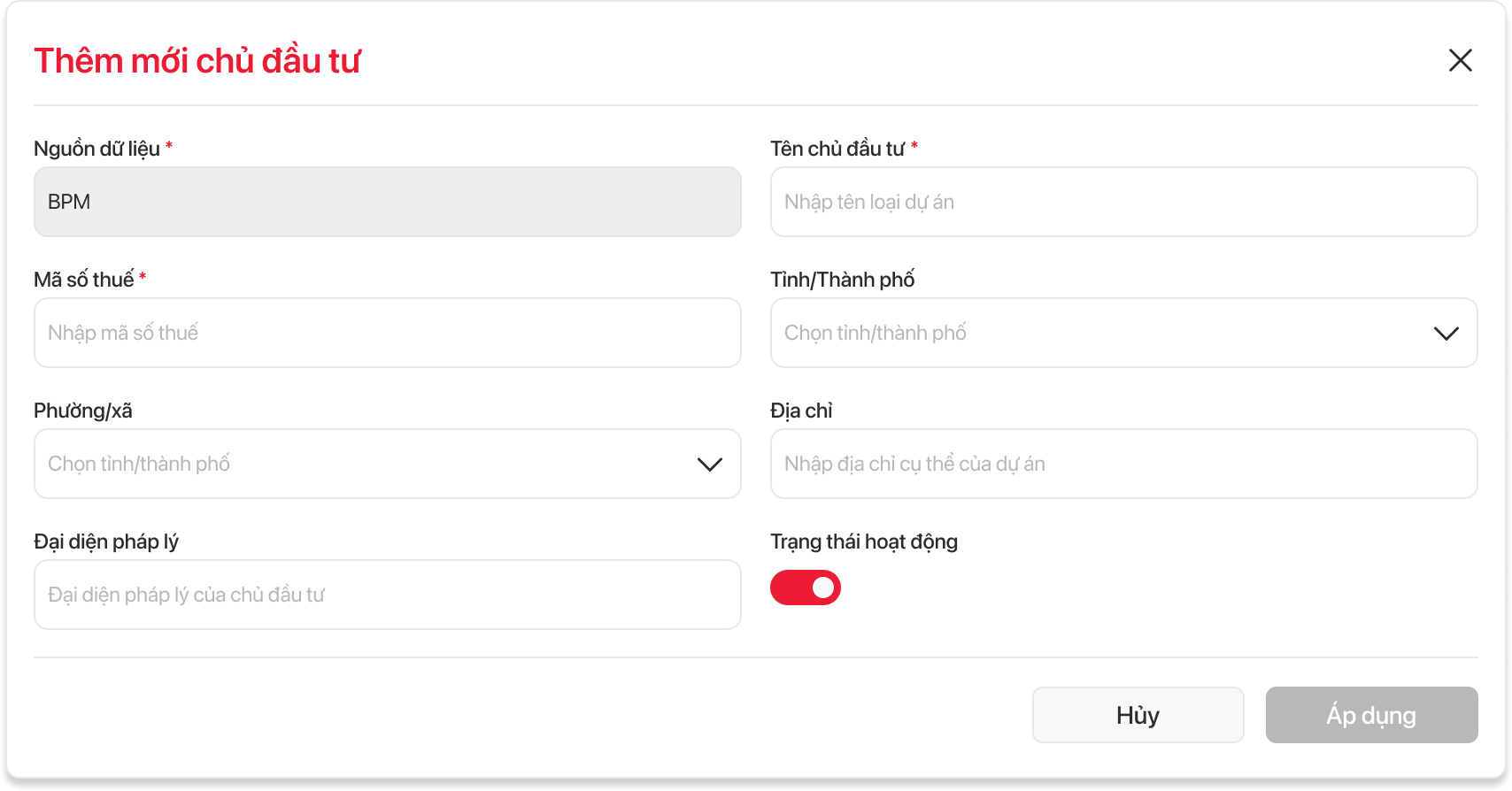The image size is (1512, 791).
Task: Click the Địa chỉ label
Action: (x=801, y=411)
